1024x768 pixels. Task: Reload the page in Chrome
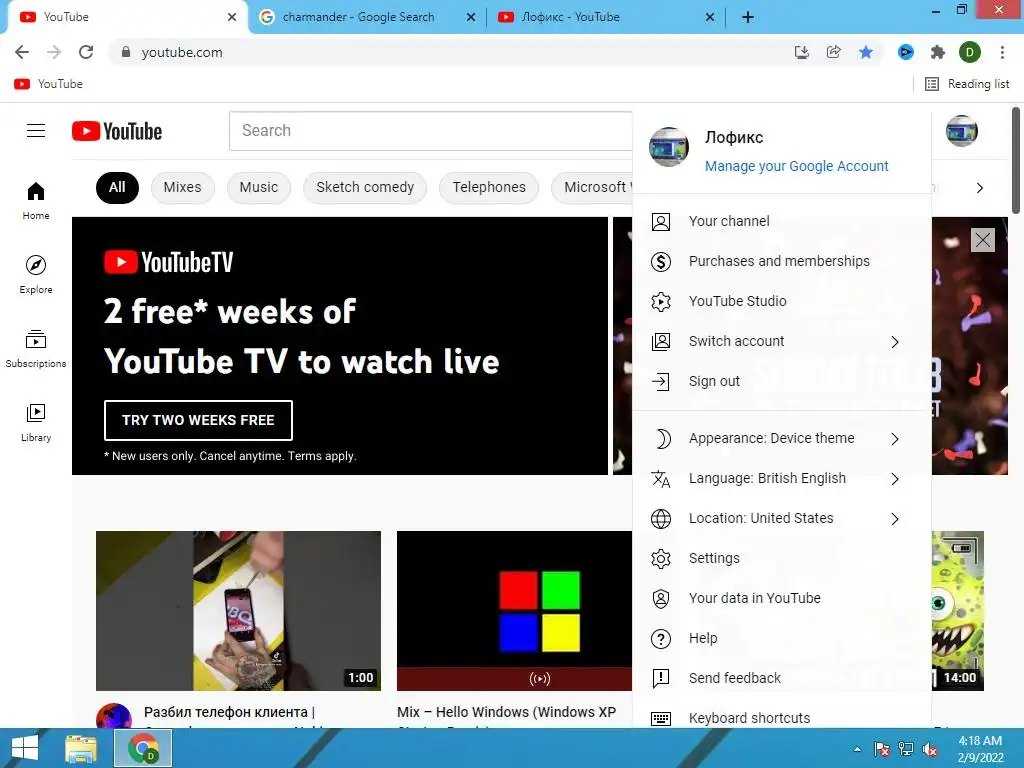tap(86, 52)
